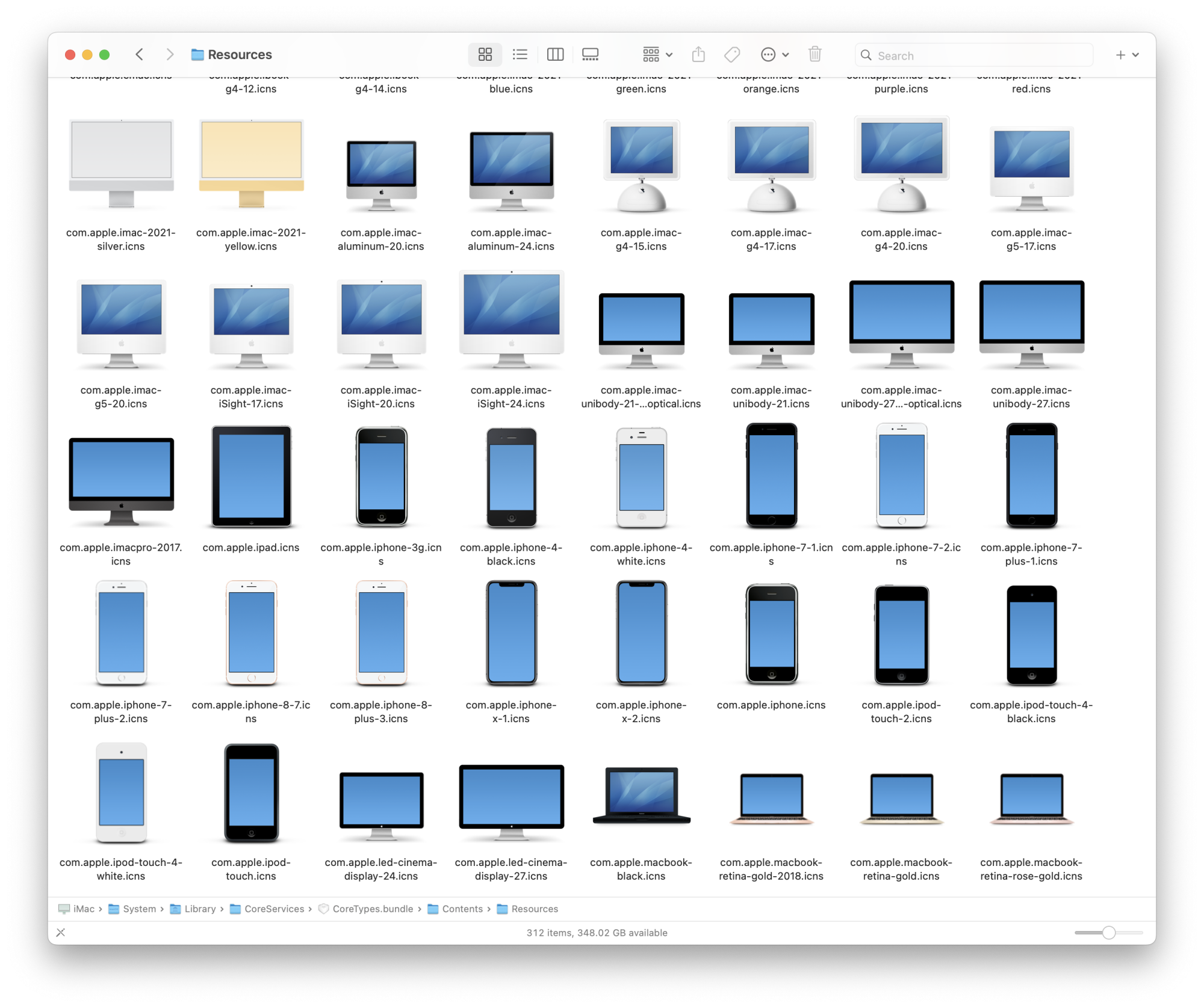
Task: Adjust the icon size slider
Action: (x=1109, y=932)
